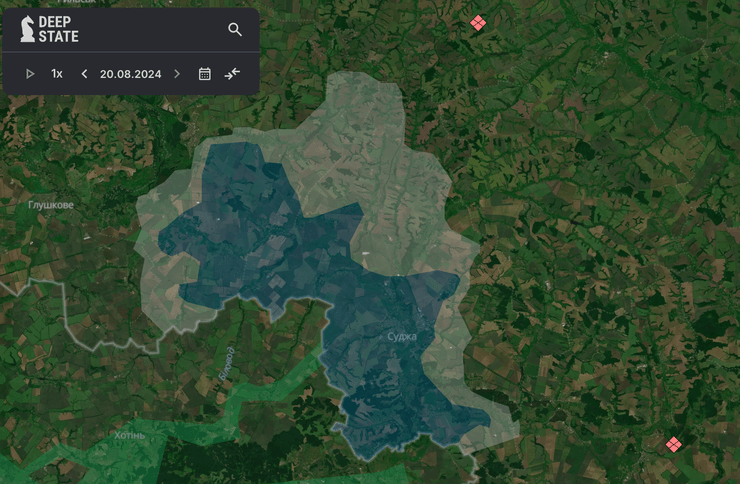
Task: Go to the previous date
Action: 84,74
